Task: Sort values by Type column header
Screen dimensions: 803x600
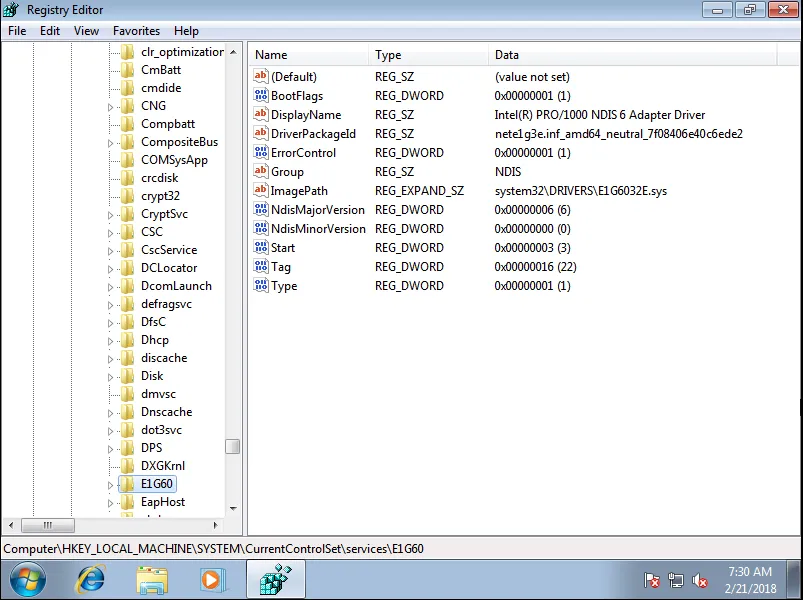Action: 428,55
